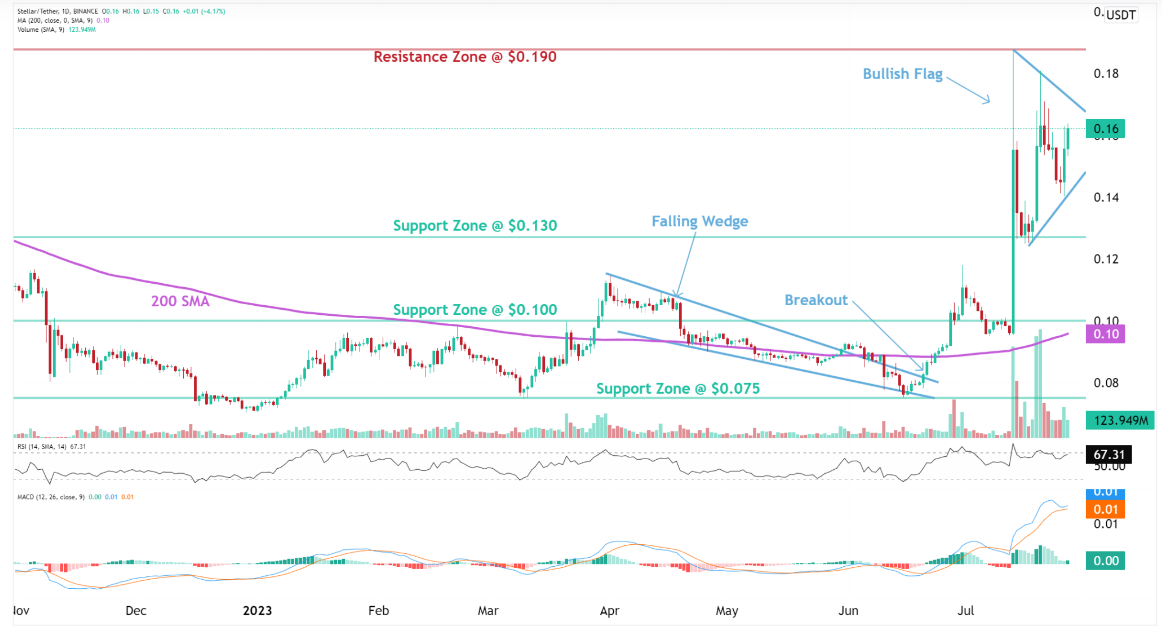
Task: Open the USDT currency selector on price axis
Action: pyautogui.click(x=1121, y=17)
